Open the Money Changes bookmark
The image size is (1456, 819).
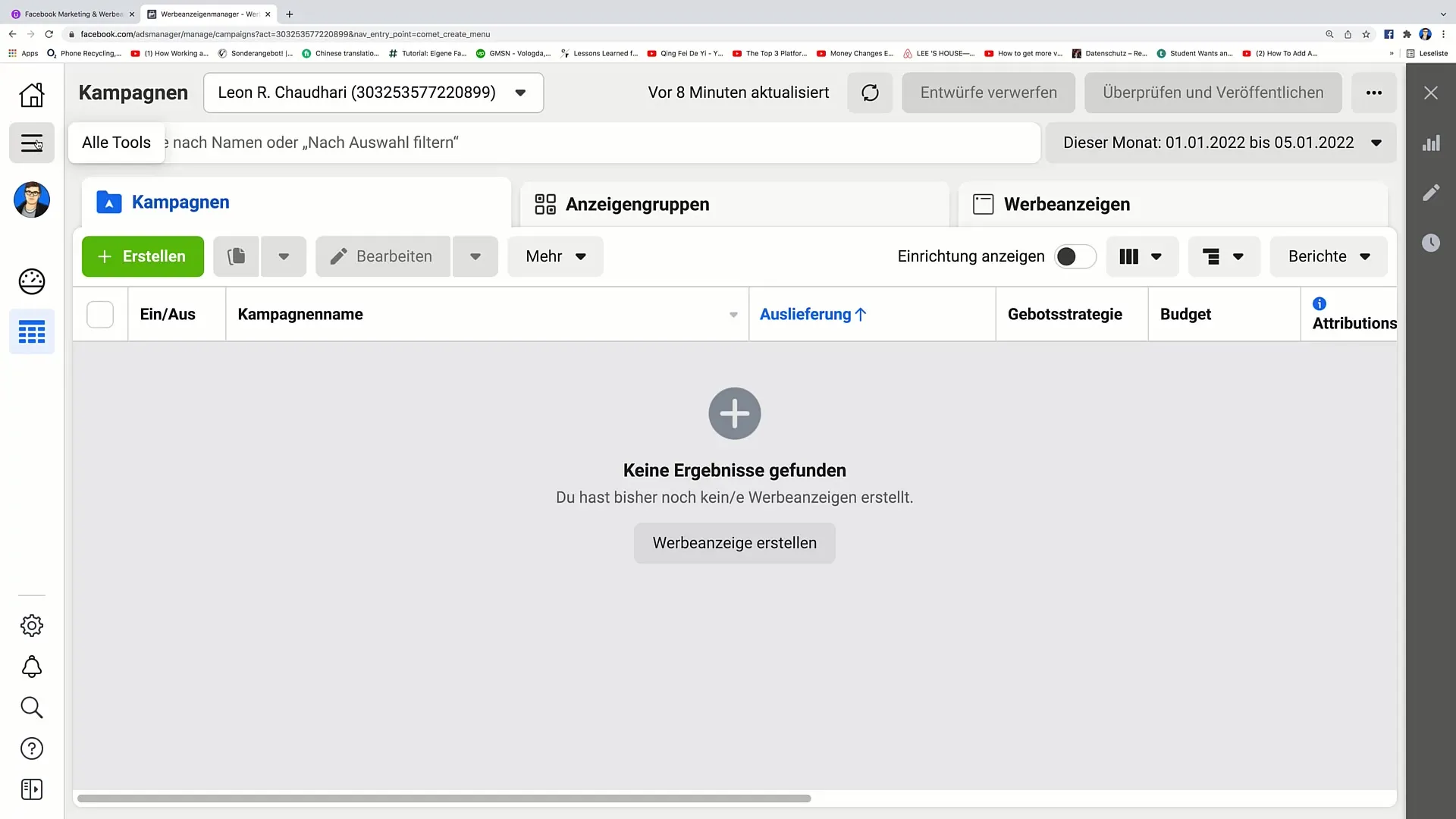point(855,53)
